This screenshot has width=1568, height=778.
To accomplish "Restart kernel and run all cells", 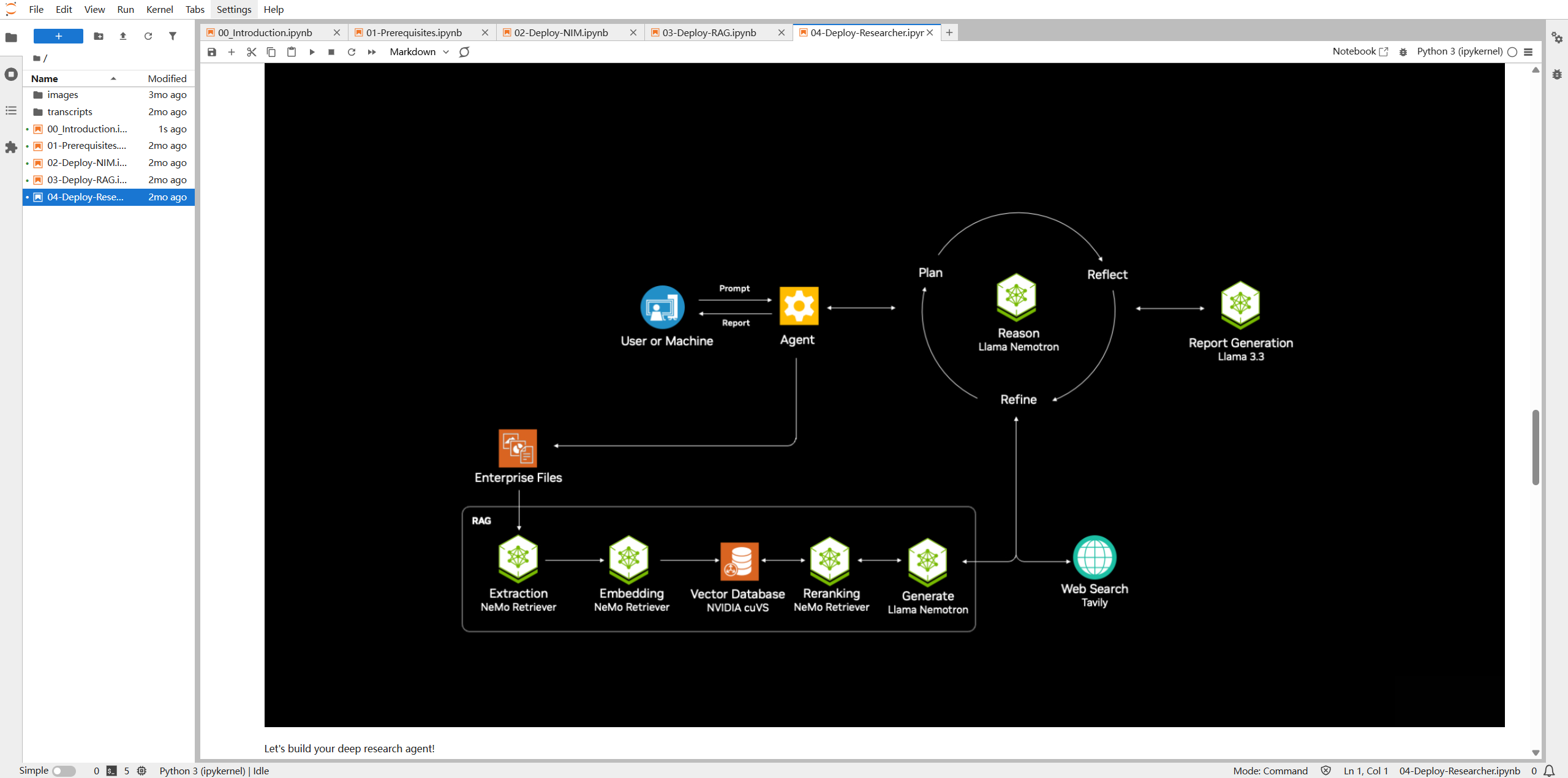I will click(x=372, y=52).
